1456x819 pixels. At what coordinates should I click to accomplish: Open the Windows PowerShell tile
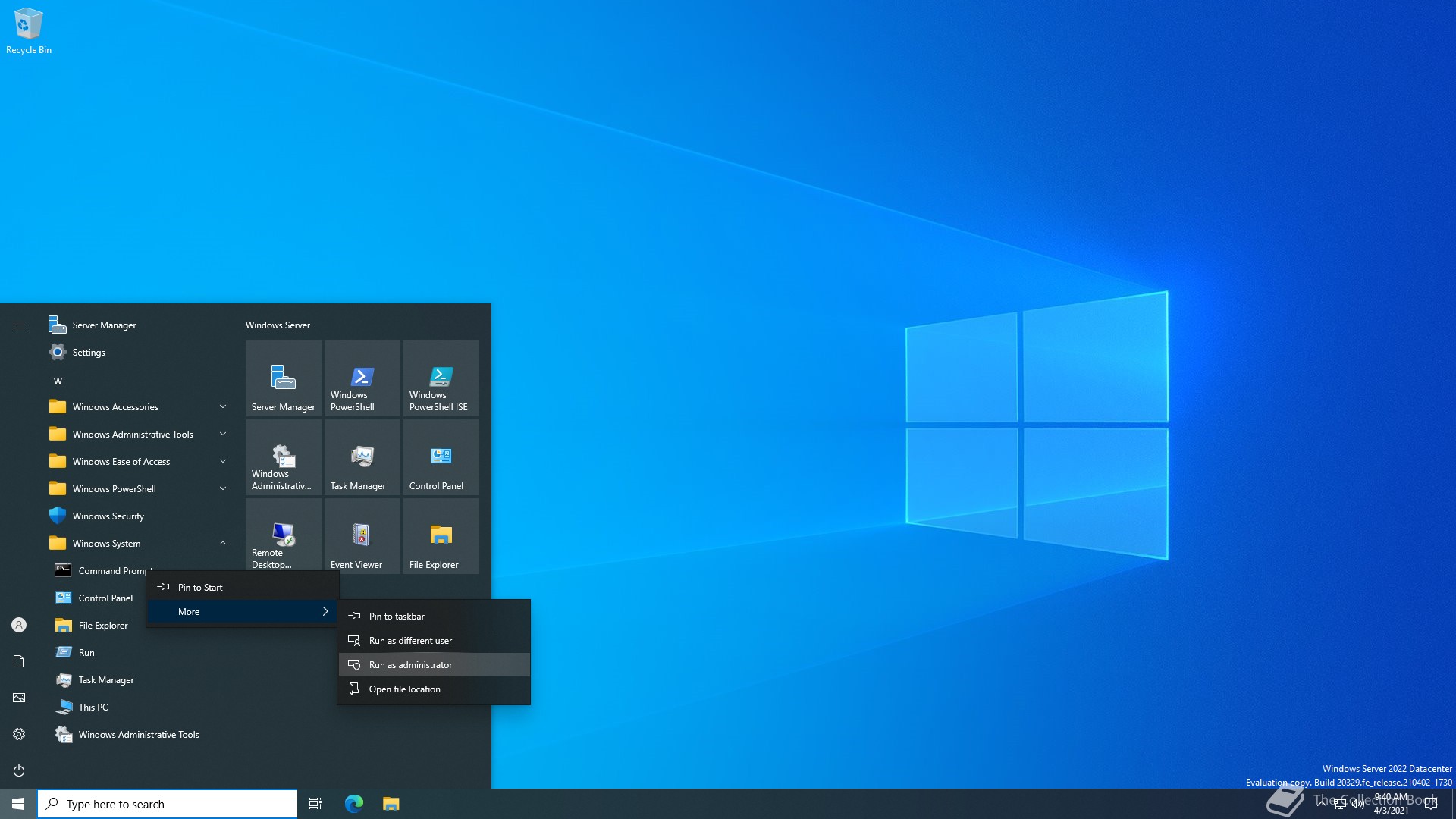[x=362, y=379]
